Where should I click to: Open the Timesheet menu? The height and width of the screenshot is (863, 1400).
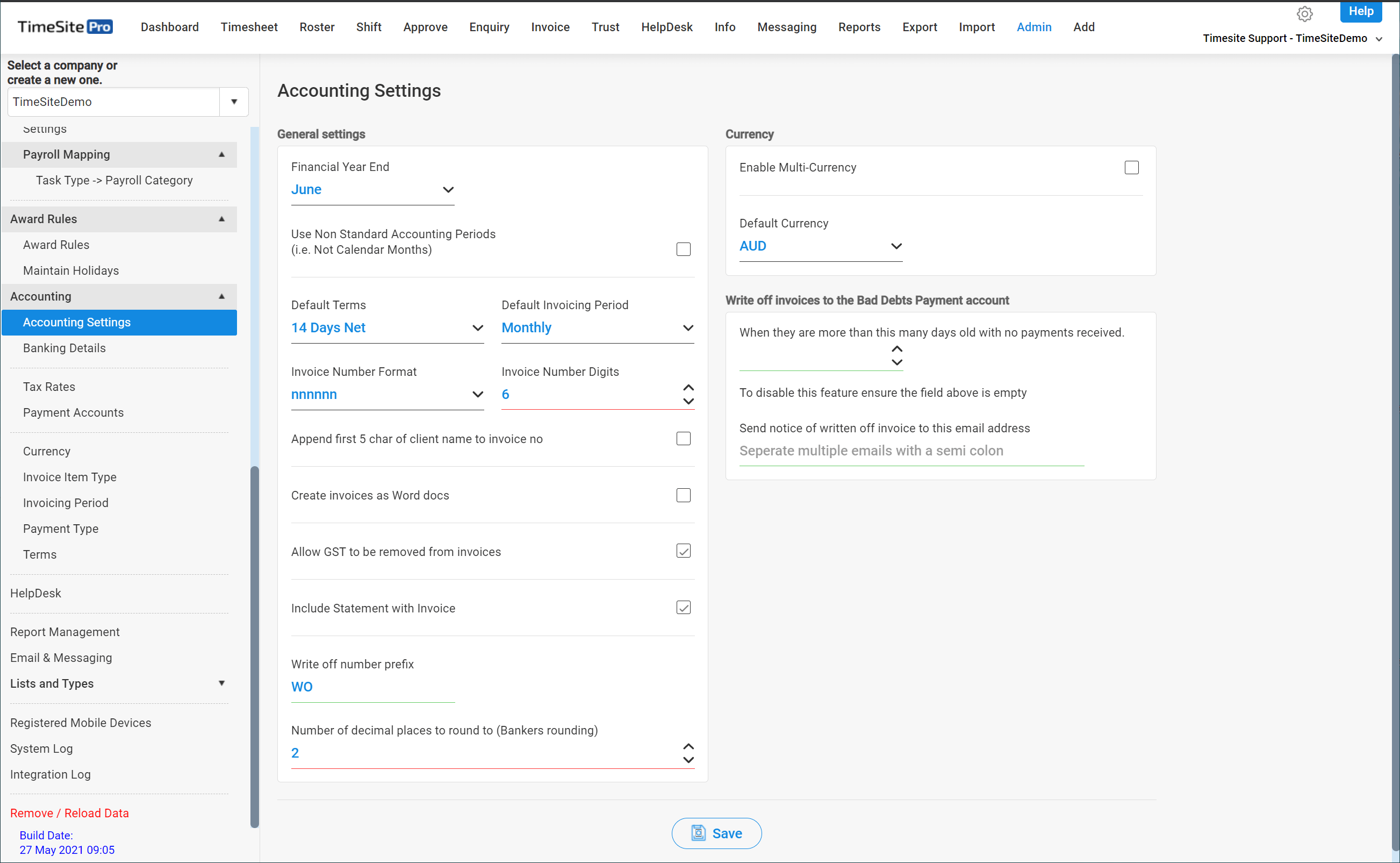point(249,27)
